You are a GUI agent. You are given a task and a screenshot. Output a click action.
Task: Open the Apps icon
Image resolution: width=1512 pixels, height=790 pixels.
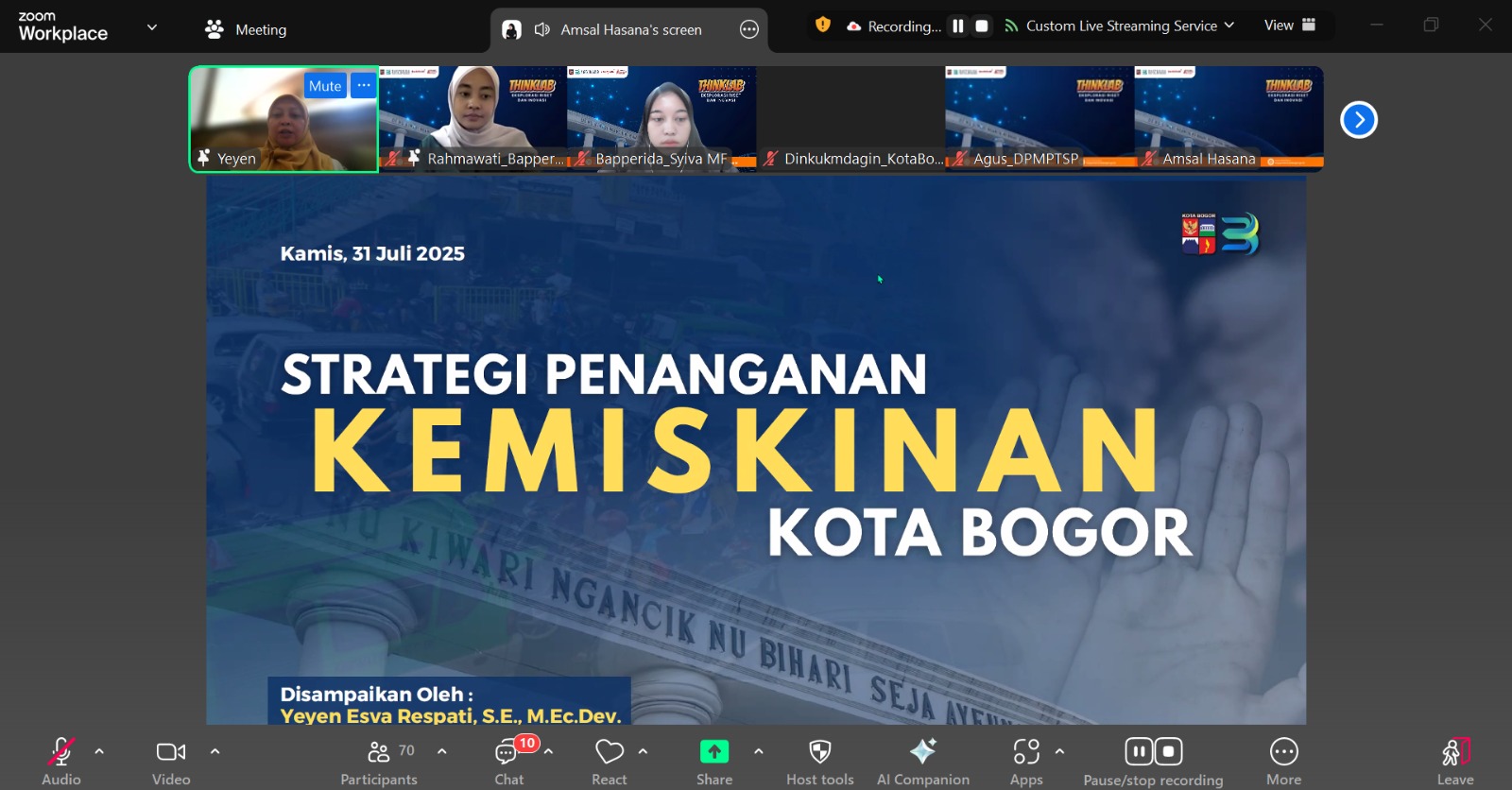point(1026,753)
